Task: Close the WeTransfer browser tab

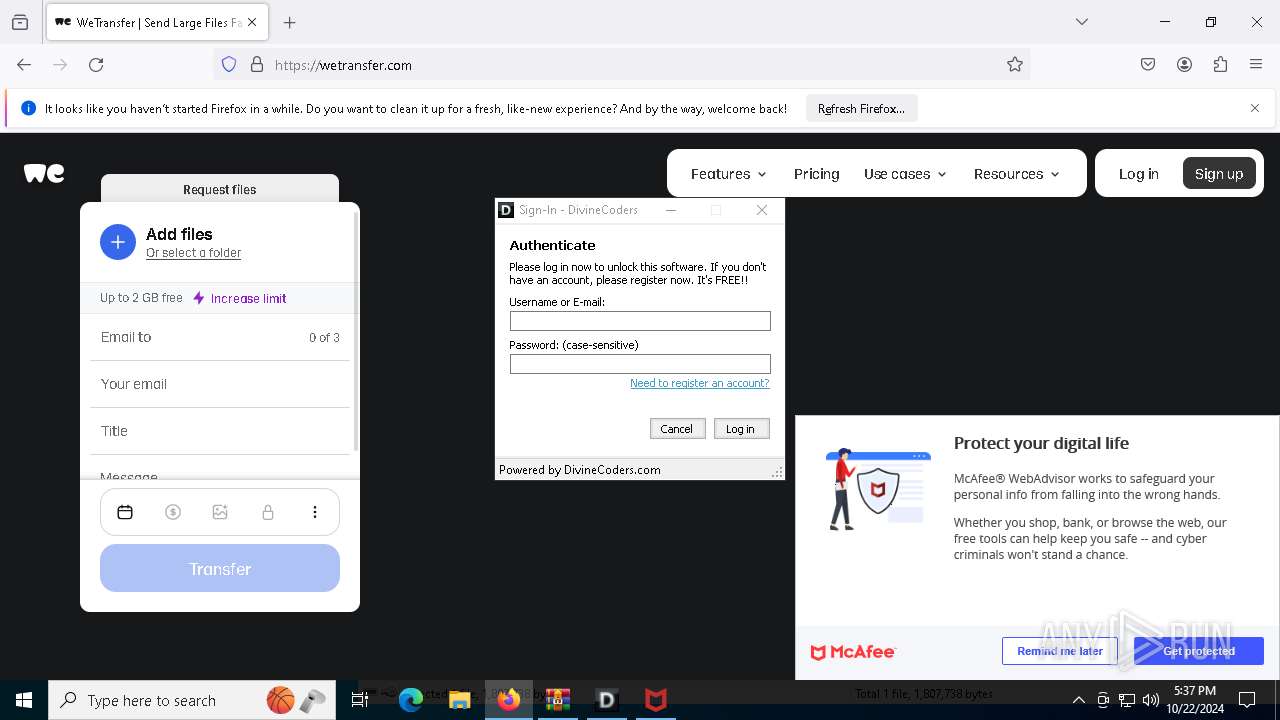Action: [252, 22]
